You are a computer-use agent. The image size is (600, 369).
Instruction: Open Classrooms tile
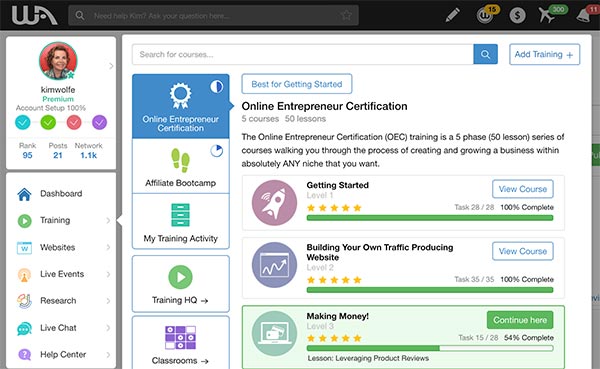pos(181,343)
